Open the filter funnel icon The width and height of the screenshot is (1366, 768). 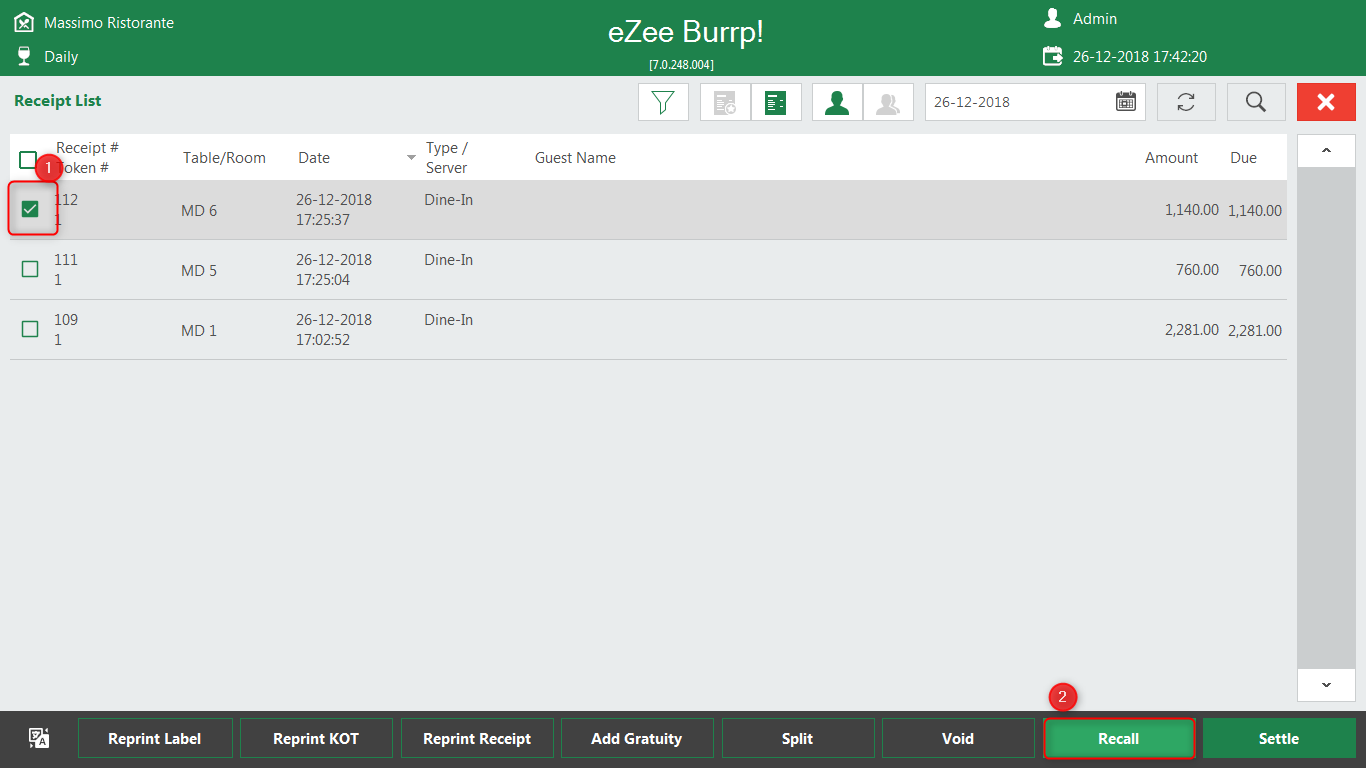pos(663,102)
